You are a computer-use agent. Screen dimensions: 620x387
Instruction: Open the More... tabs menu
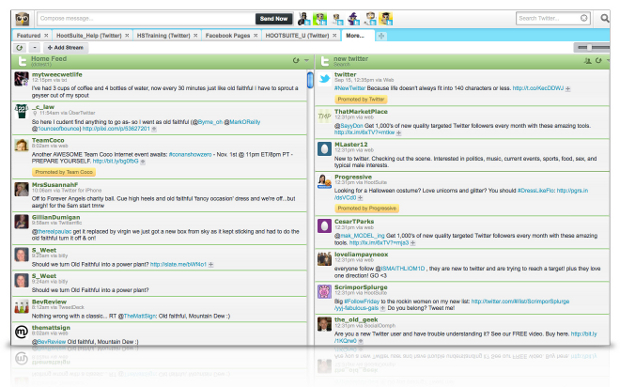(355, 36)
